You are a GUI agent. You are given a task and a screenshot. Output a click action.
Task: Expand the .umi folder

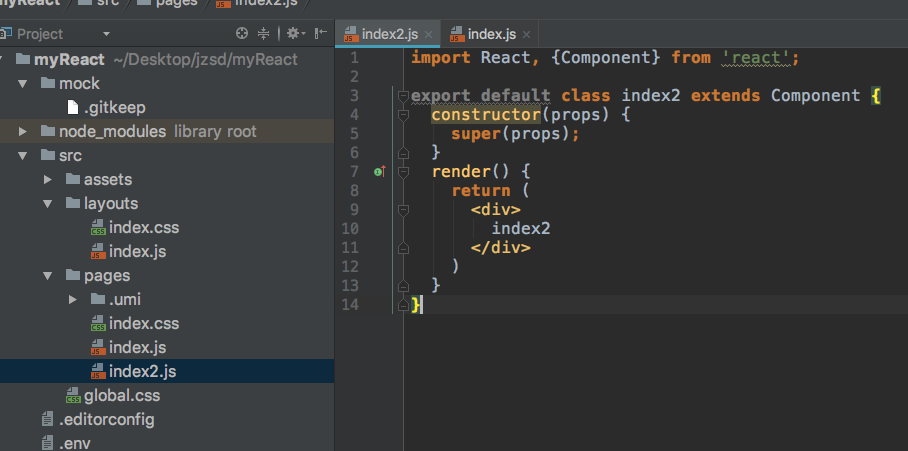(x=72, y=299)
